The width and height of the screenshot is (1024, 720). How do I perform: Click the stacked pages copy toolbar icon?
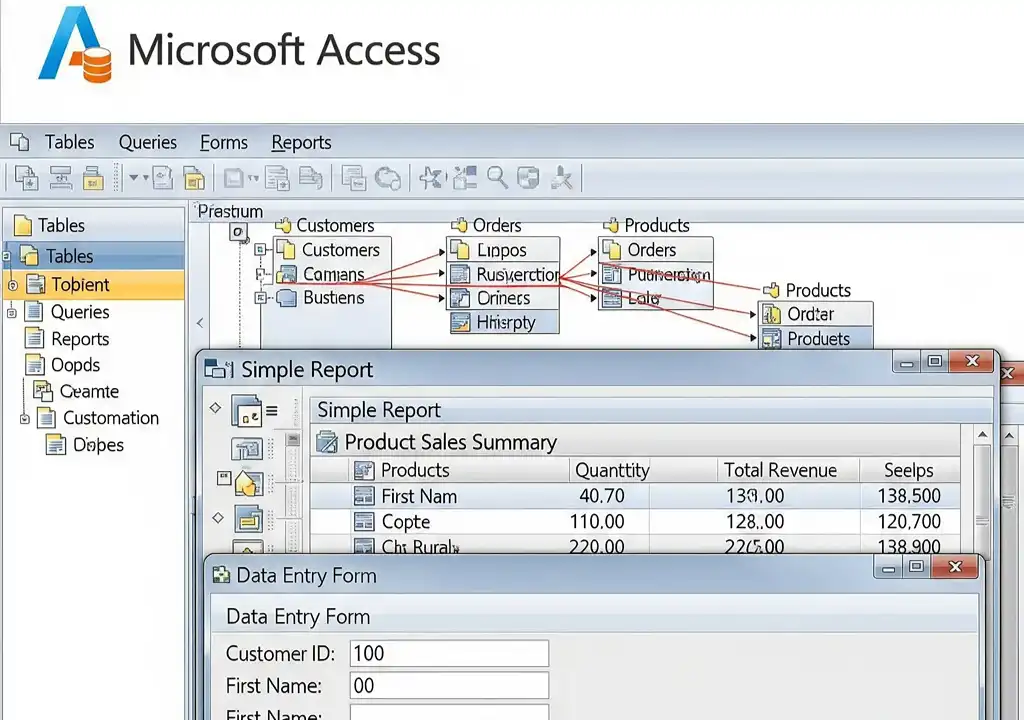pyautogui.click(x=353, y=178)
